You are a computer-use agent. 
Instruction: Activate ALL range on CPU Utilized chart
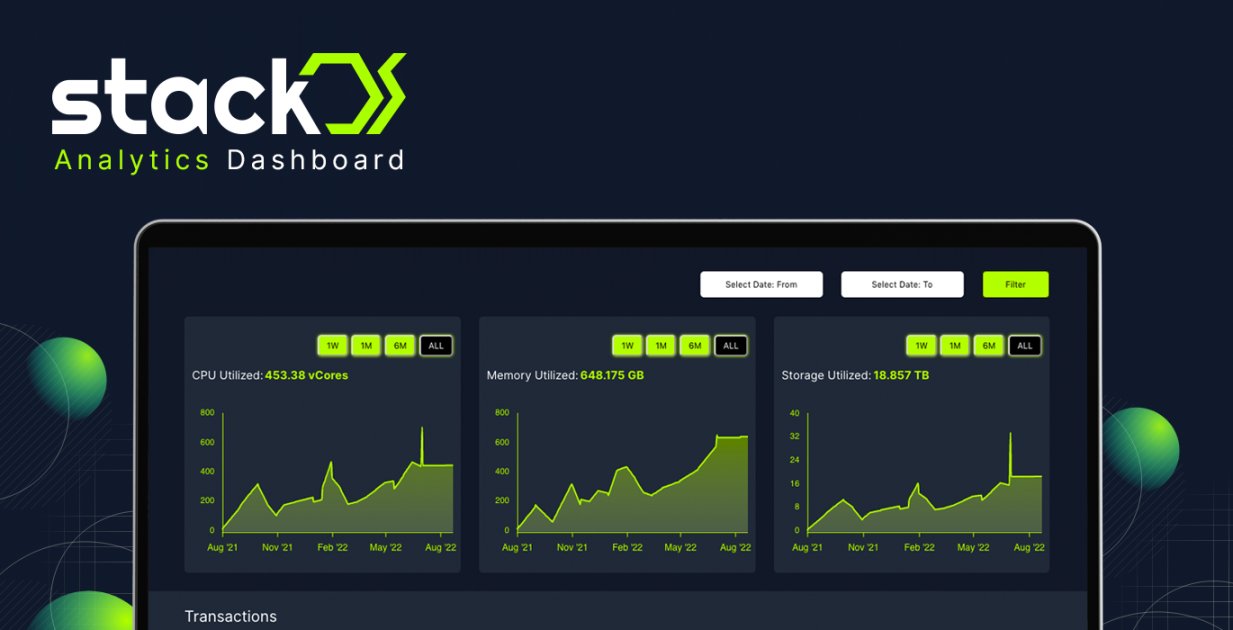pos(434,345)
